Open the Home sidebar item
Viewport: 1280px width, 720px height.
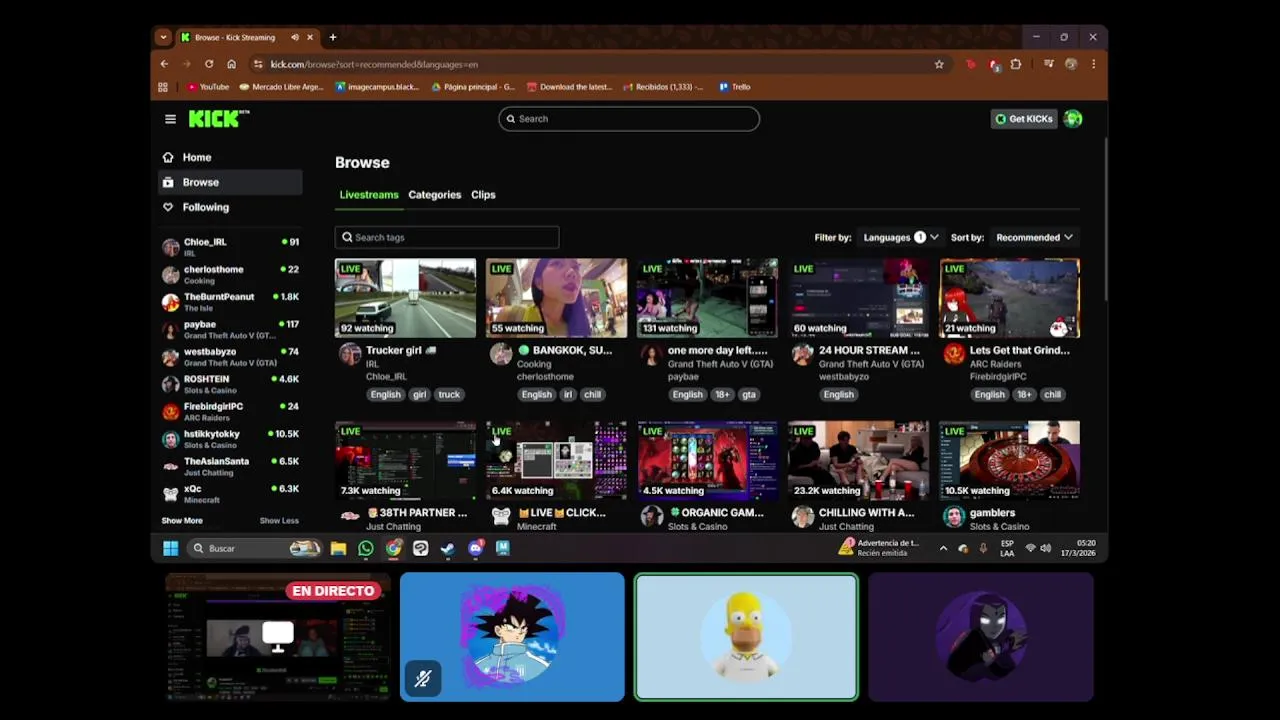click(x=230, y=157)
